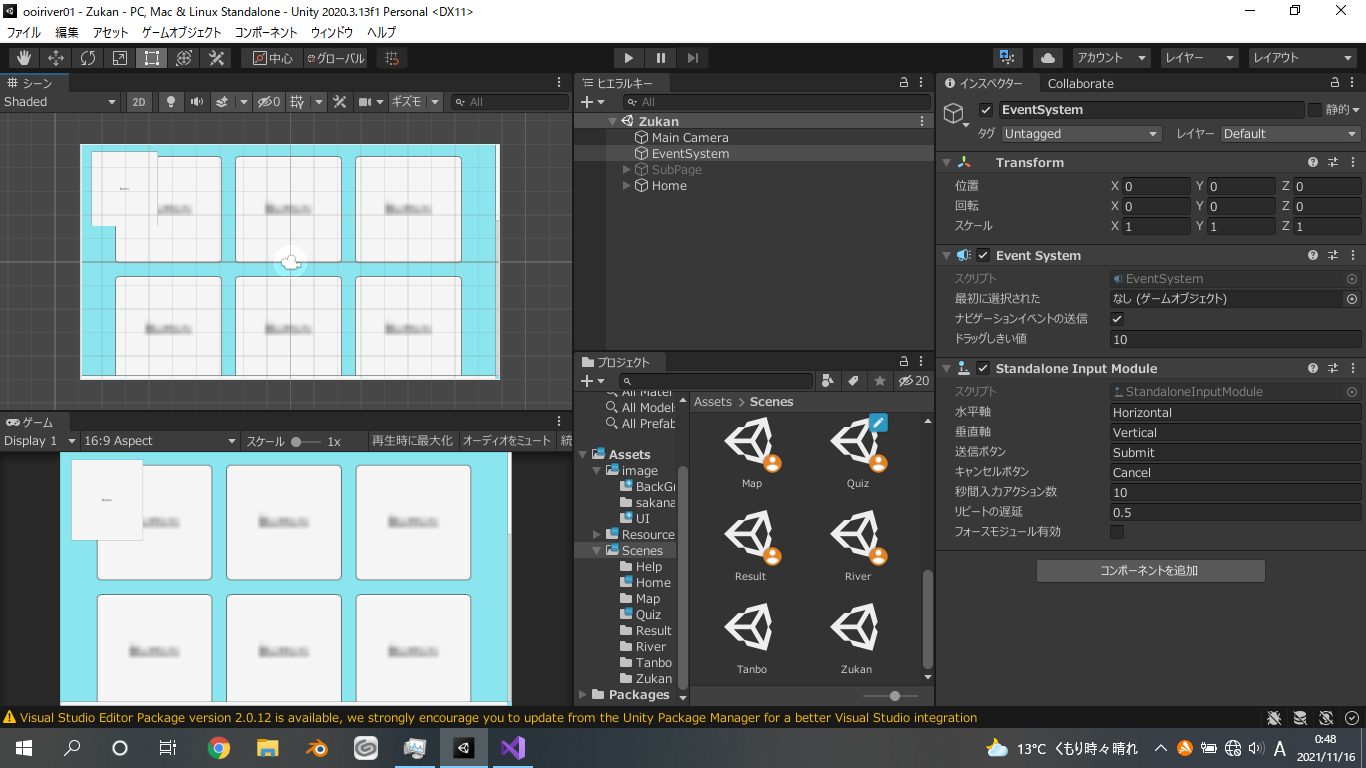Toggle scene lighting bulb icon
Screen dimensions: 1366x768
[x=171, y=102]
